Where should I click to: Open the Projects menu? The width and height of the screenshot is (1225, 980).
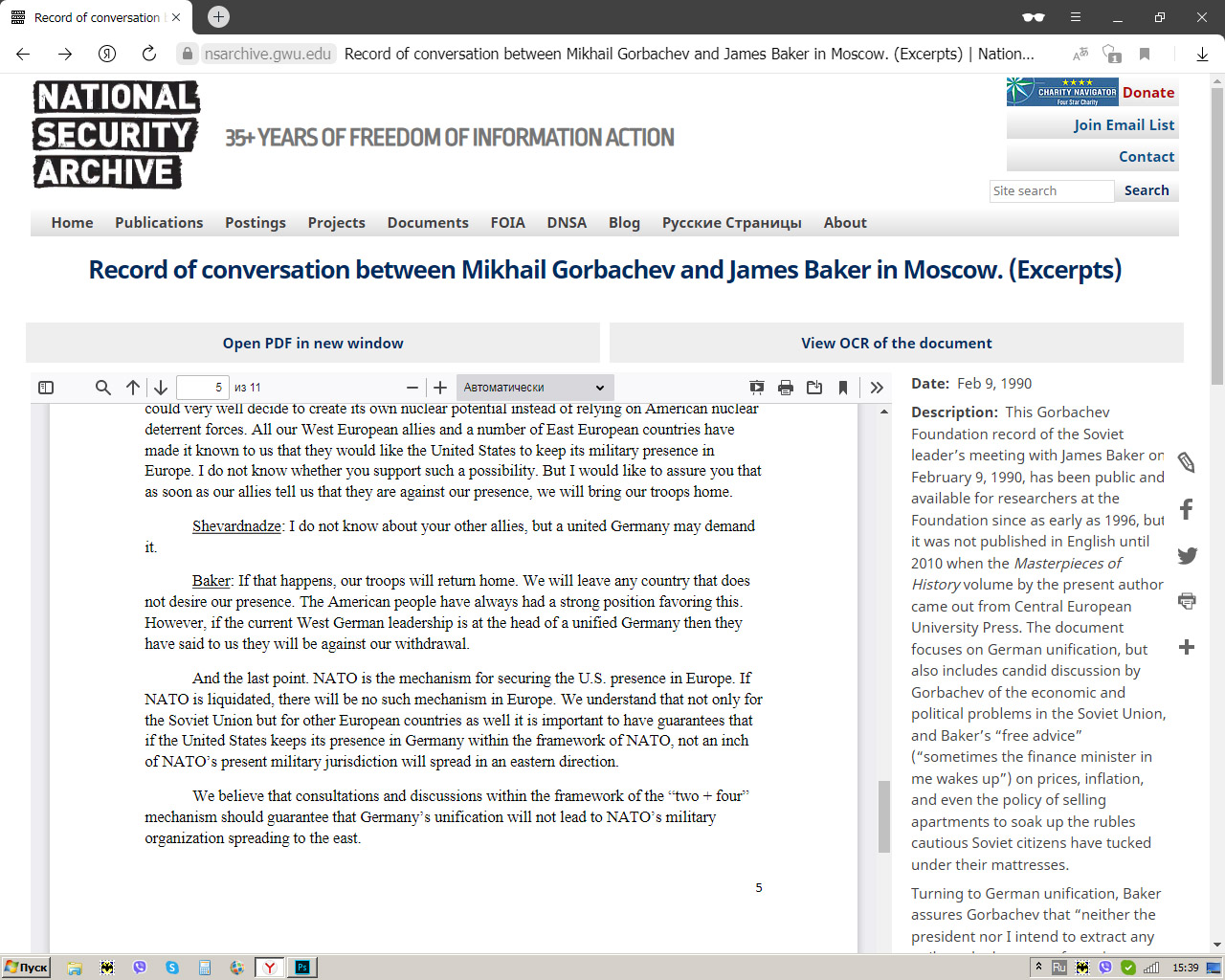(x=337, y=222)
